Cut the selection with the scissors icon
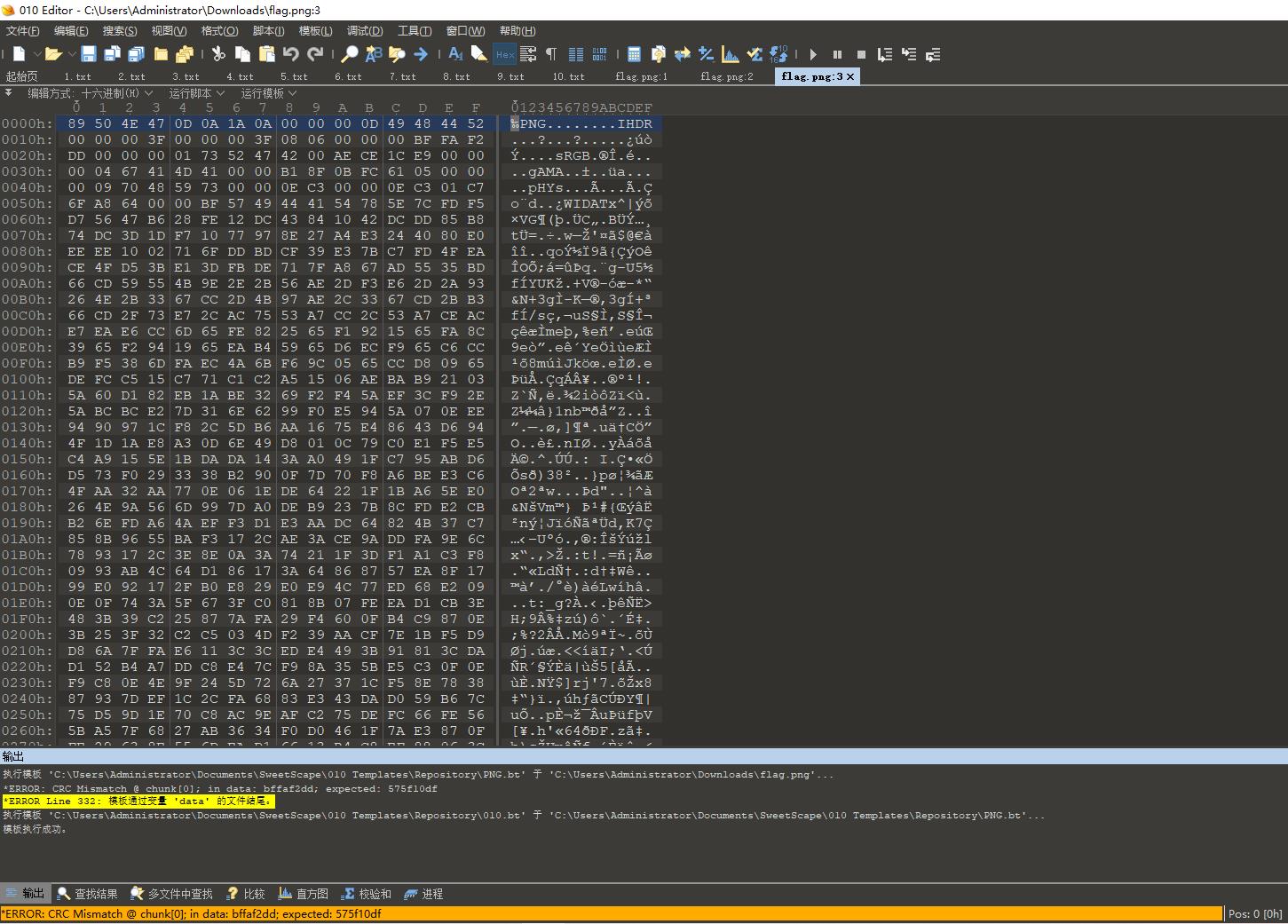The image size is (1288, 924). (218, 54)
